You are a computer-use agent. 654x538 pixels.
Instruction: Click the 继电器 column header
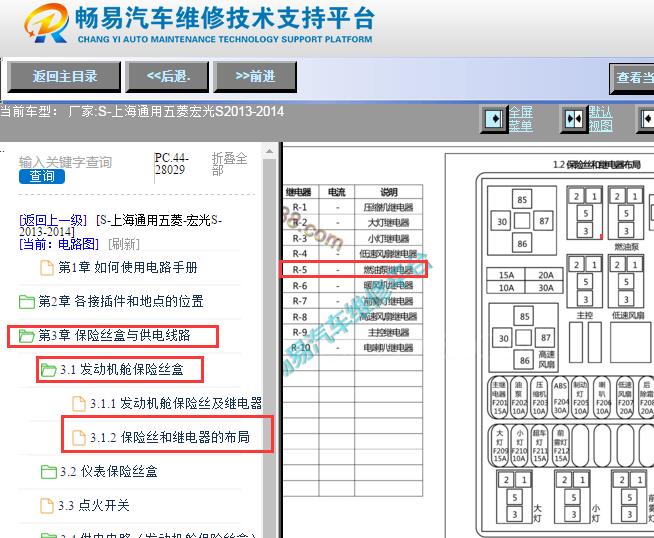tap(300, 192)
